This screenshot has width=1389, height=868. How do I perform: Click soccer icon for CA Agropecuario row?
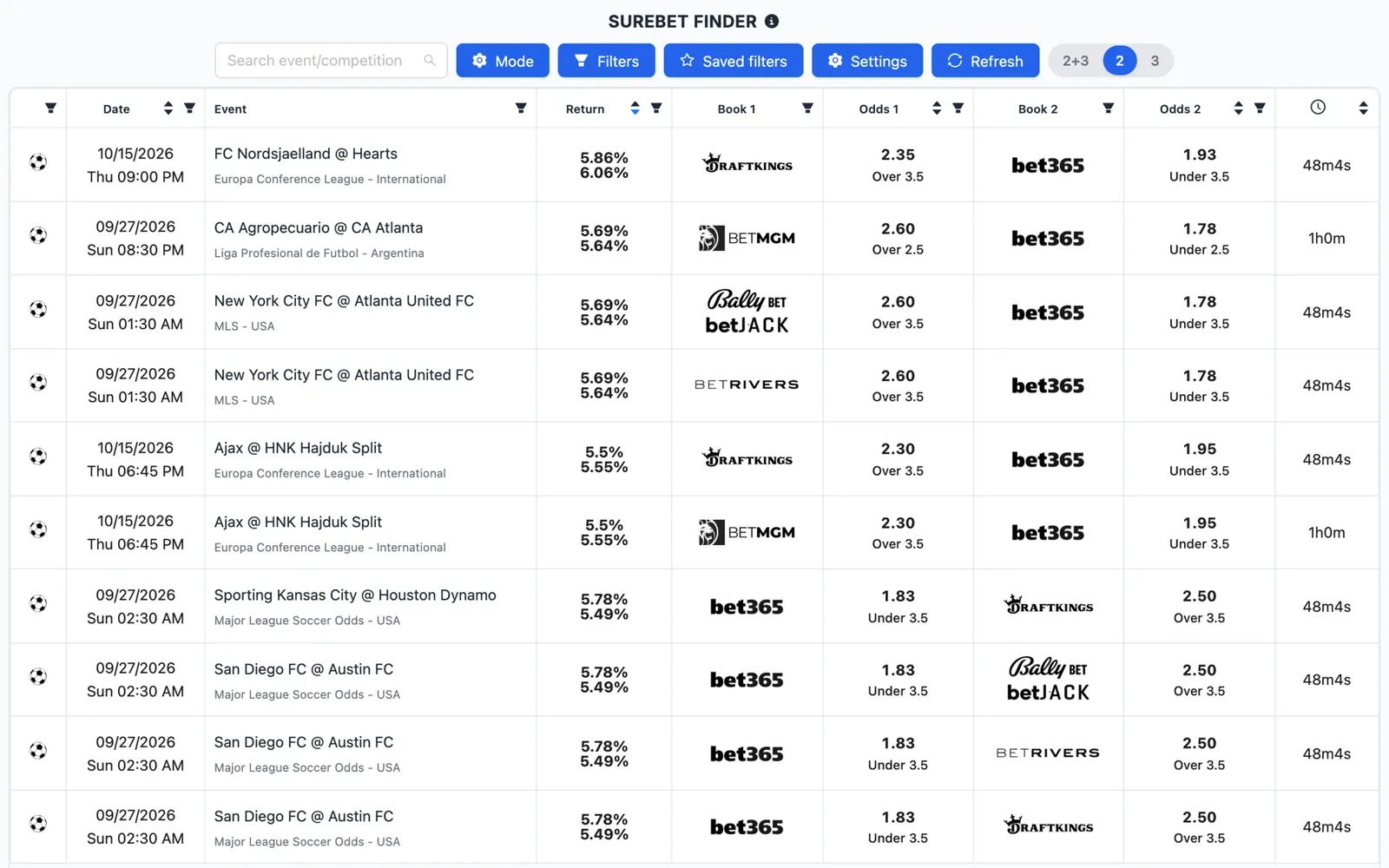(x=38, y=235)
